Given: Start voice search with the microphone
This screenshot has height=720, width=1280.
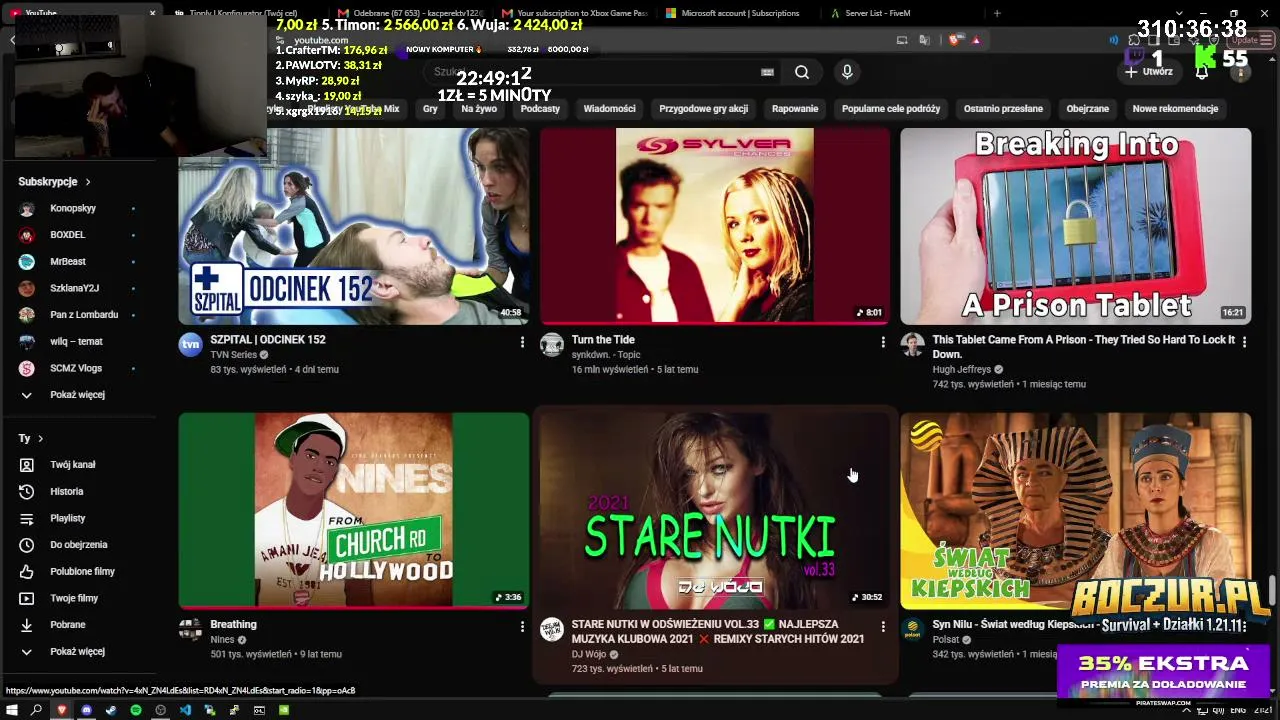Looking at the screenshot, I should pos(847,72).
